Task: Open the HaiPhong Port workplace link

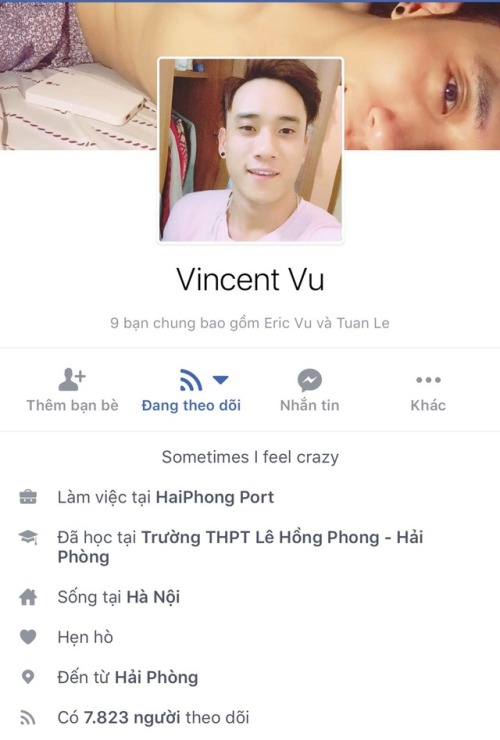Action: (x=215, y=497)
